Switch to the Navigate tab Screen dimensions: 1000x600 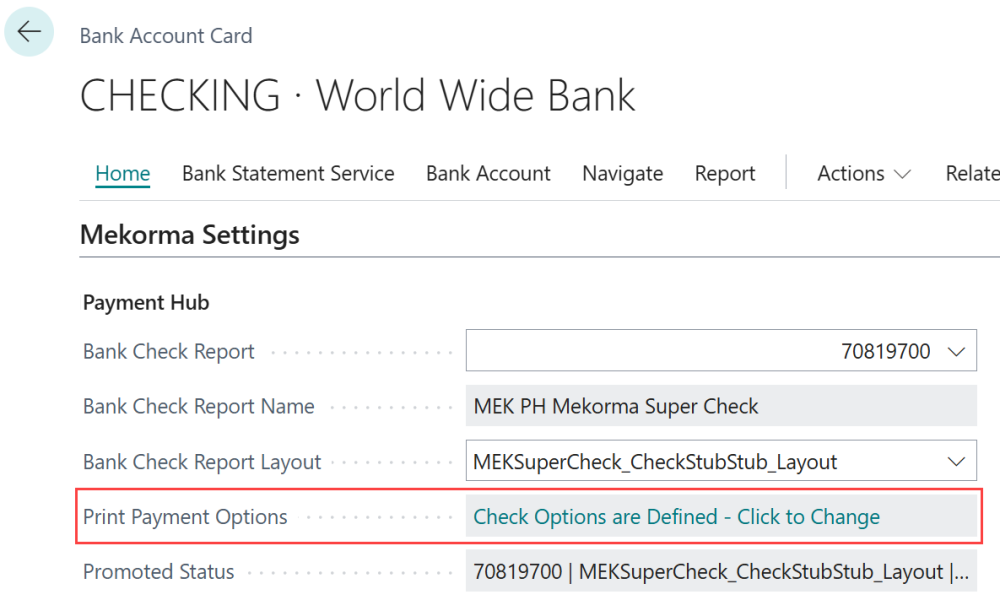(x=622, y=173)
